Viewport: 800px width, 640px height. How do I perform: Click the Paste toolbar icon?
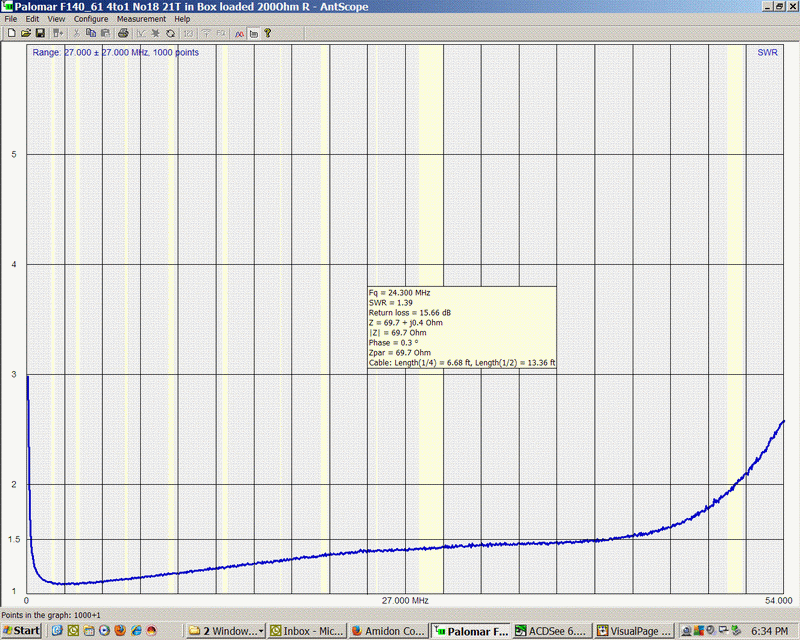(105, 34)
